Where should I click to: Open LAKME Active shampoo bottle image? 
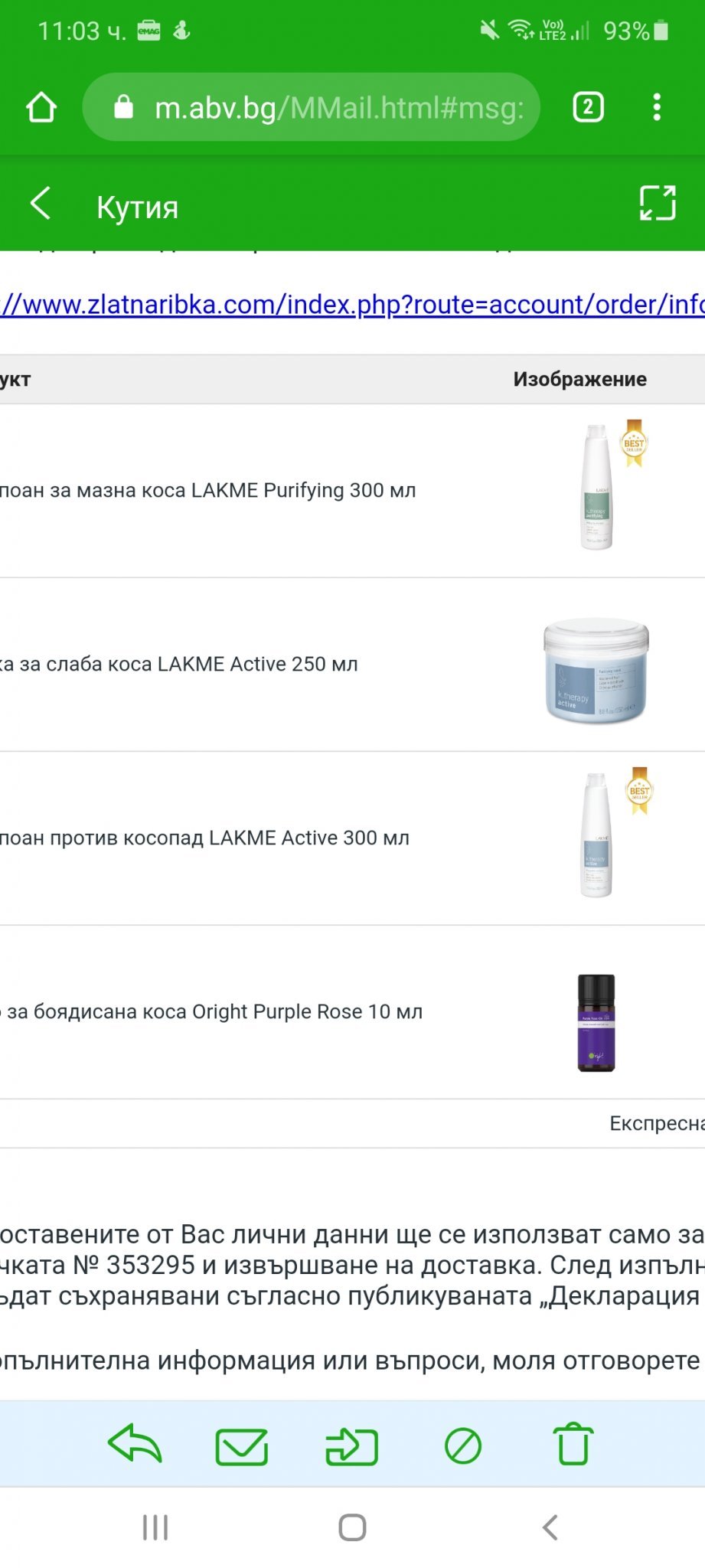(x=597, y=836)
